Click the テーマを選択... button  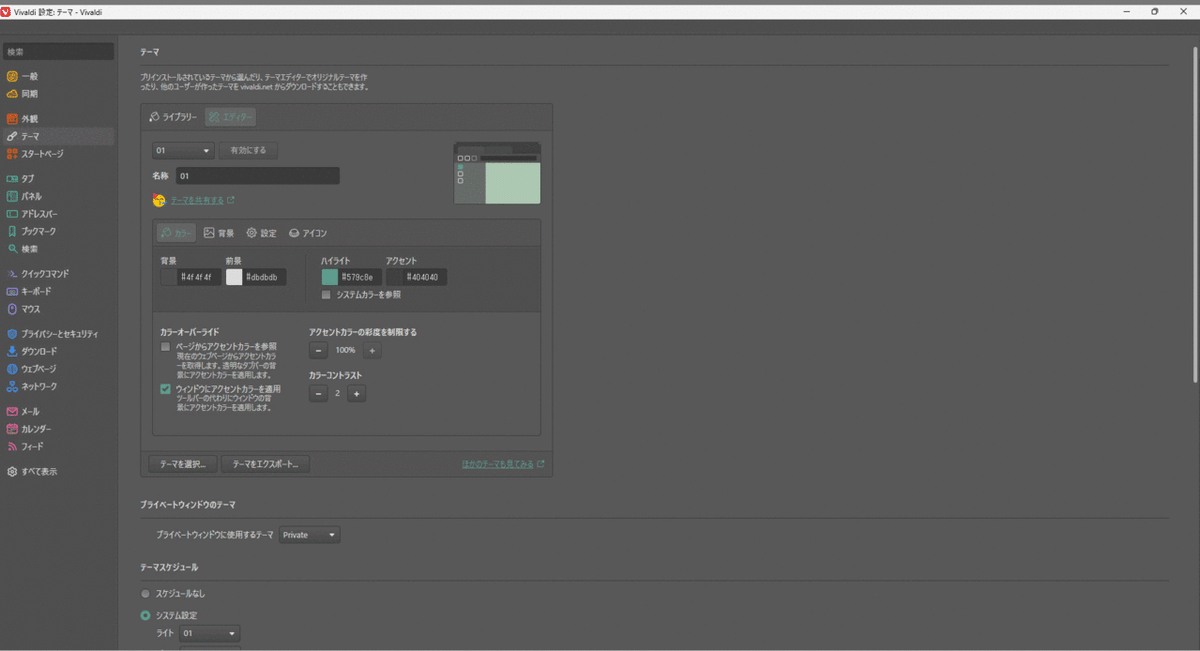182,464
